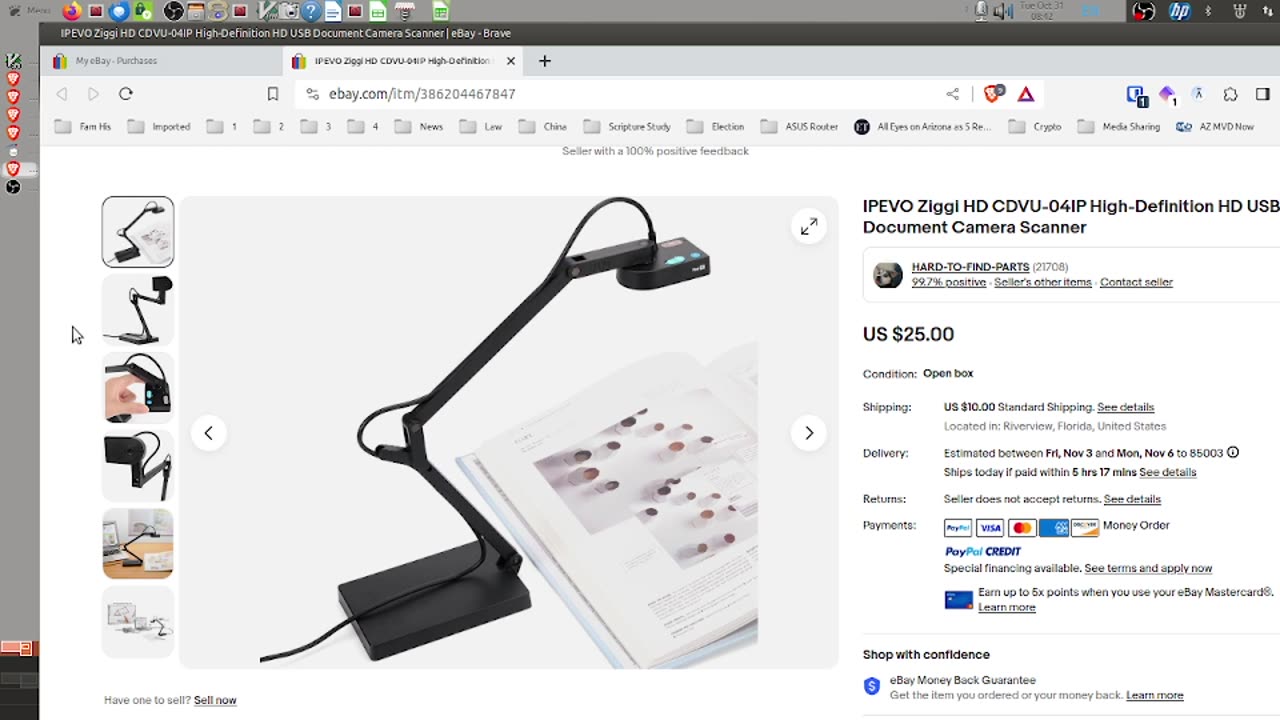Image resolution: width=1280 pixels, height=720 pixels.
Task: Open the site information icon beside the URL
Action: click(312, 94)
